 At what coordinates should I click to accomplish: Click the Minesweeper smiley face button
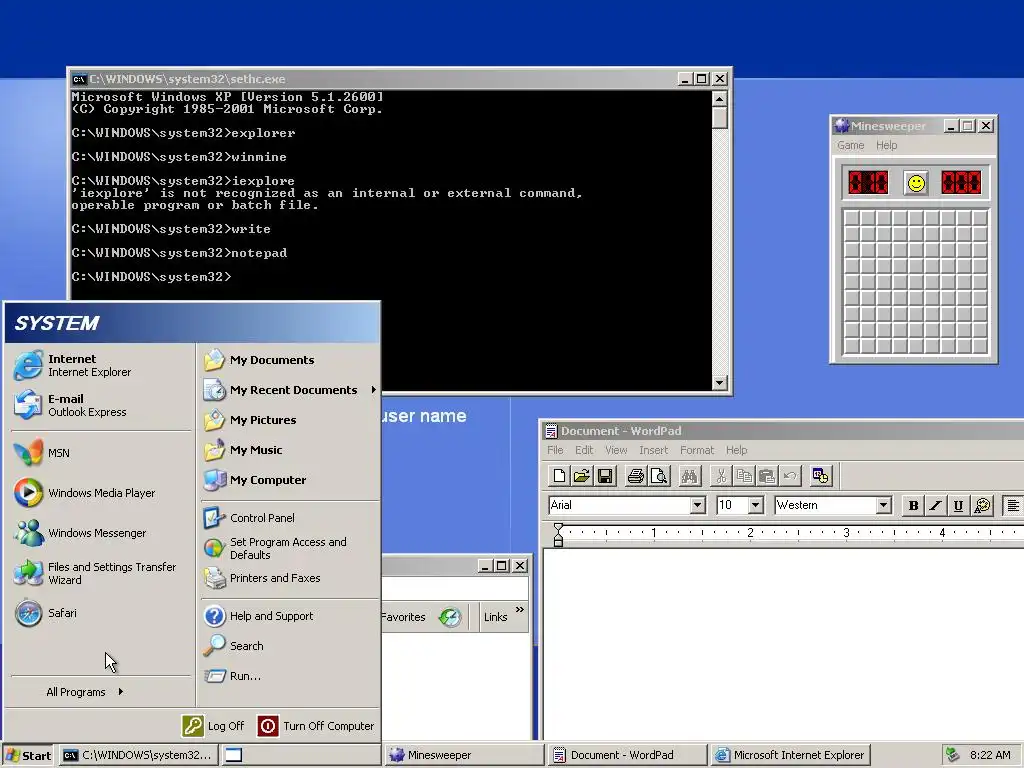(x=916, y=183)
